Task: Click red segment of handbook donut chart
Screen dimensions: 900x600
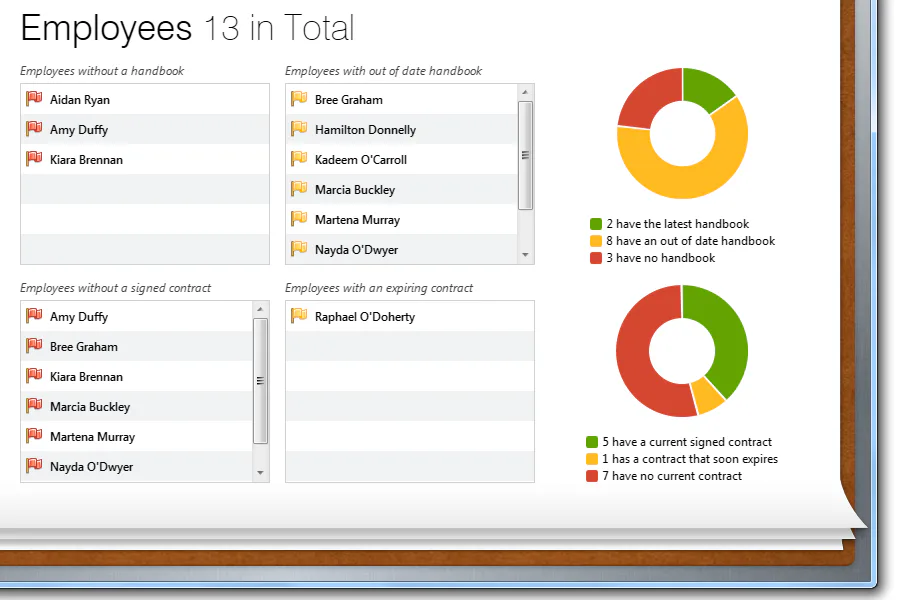Action: 647,100
